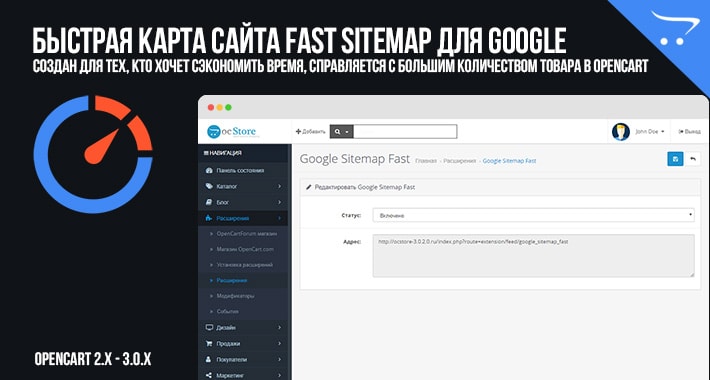Click the pencil icon beside Редактировать

[309, 187]
